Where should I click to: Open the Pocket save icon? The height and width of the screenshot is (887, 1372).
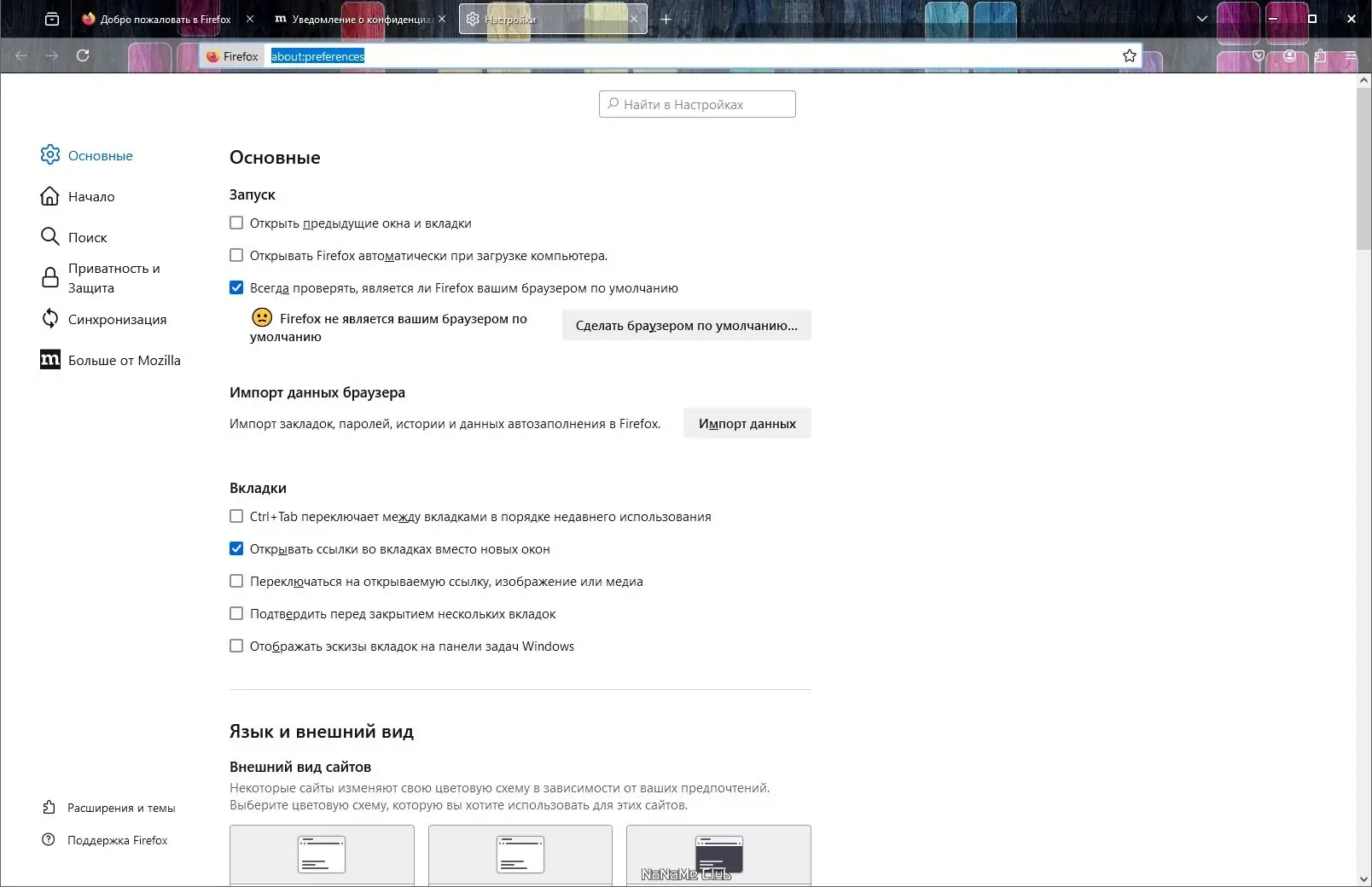pos(1259,55)
